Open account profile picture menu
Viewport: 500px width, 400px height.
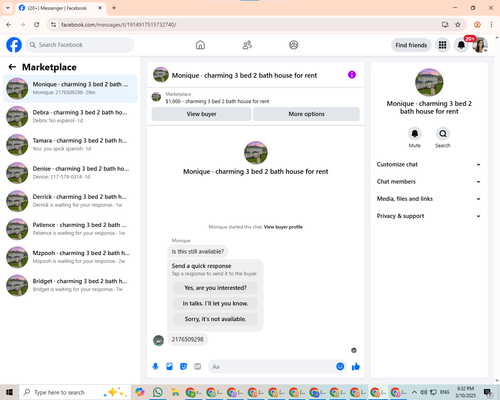(480, 45)
